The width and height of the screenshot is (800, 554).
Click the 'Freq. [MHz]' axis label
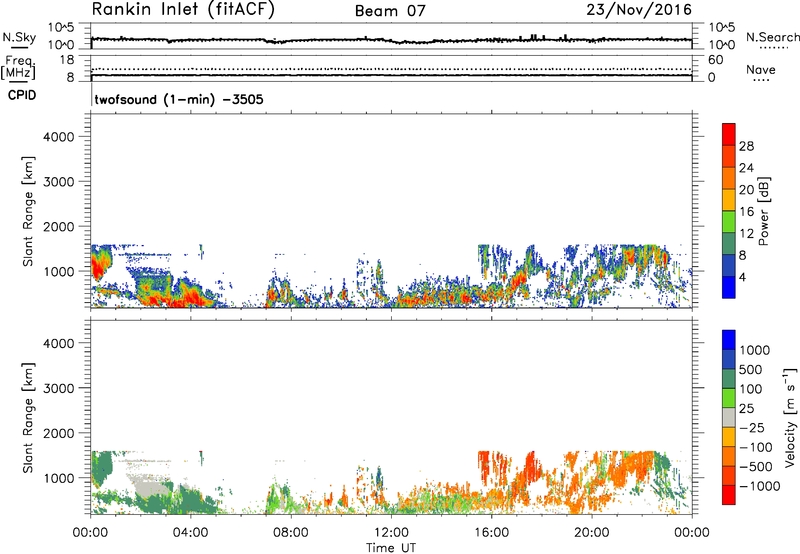pos(18,68)
